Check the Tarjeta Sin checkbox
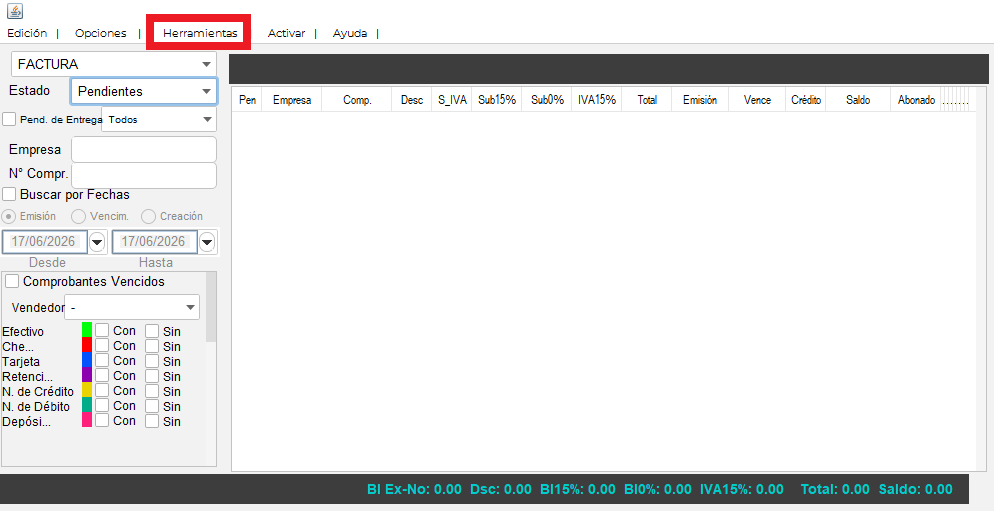The width and height of the screenshot is (994, 511). (152, 361)
